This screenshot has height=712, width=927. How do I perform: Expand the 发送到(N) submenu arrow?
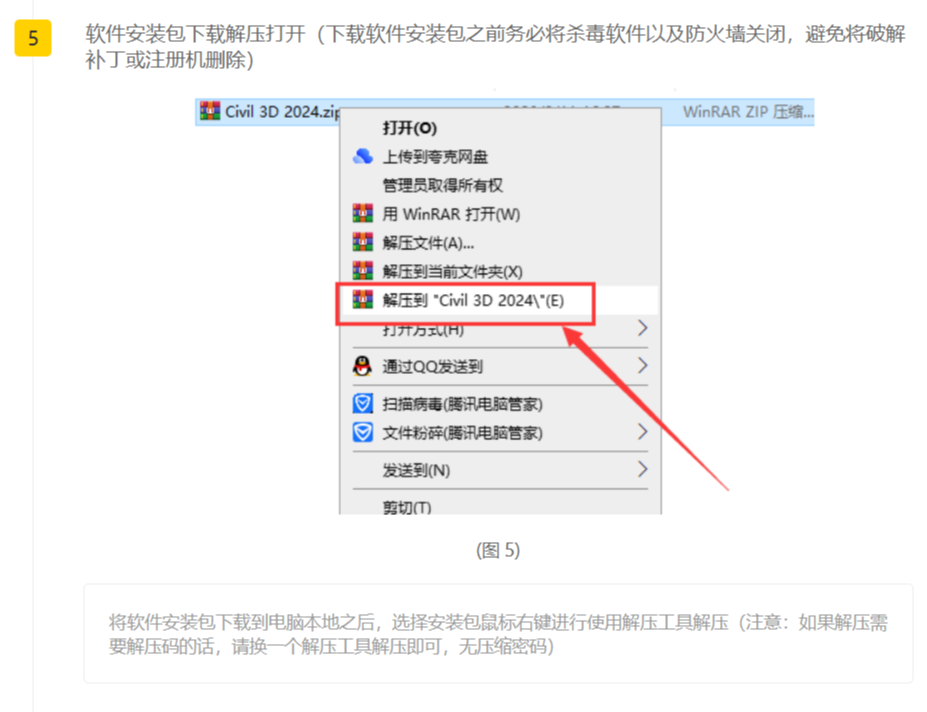(x=643, y=470)
